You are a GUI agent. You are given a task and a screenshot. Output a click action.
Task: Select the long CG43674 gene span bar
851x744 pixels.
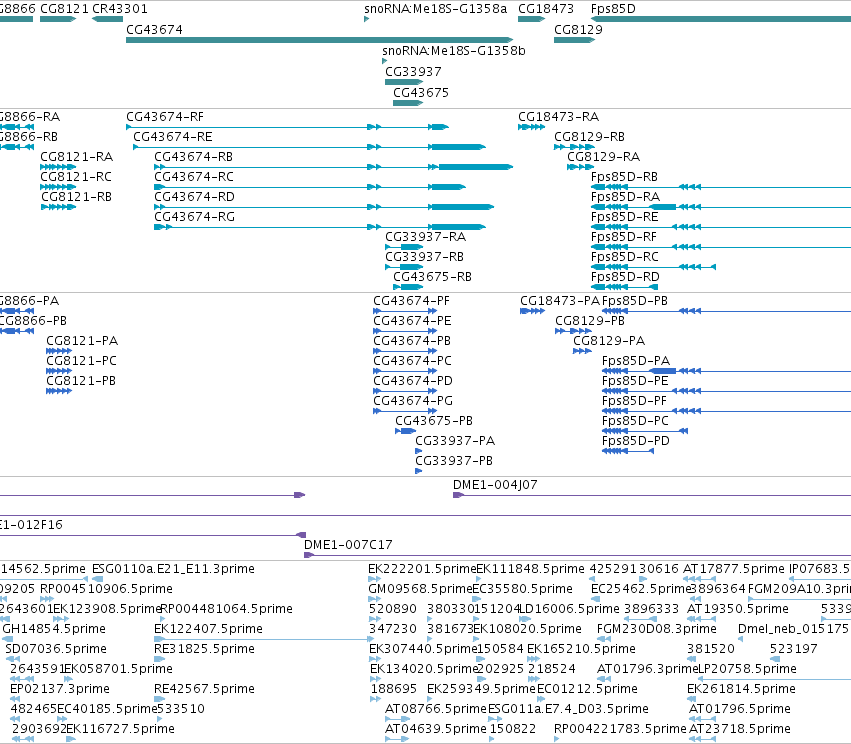(x=320, y=40)
